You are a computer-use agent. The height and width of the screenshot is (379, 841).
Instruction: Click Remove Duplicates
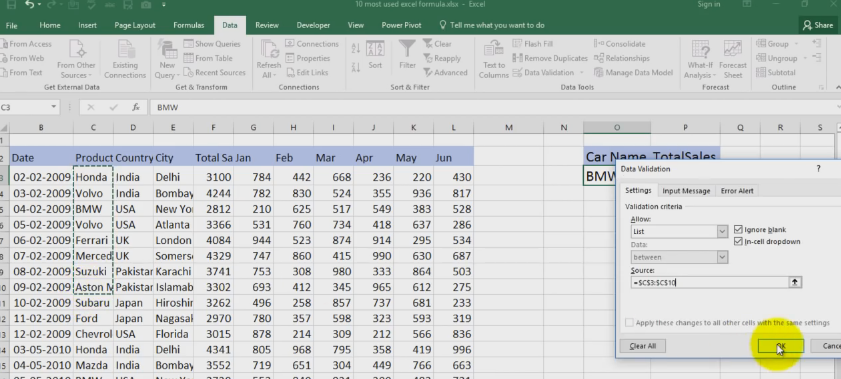point(550,58)
